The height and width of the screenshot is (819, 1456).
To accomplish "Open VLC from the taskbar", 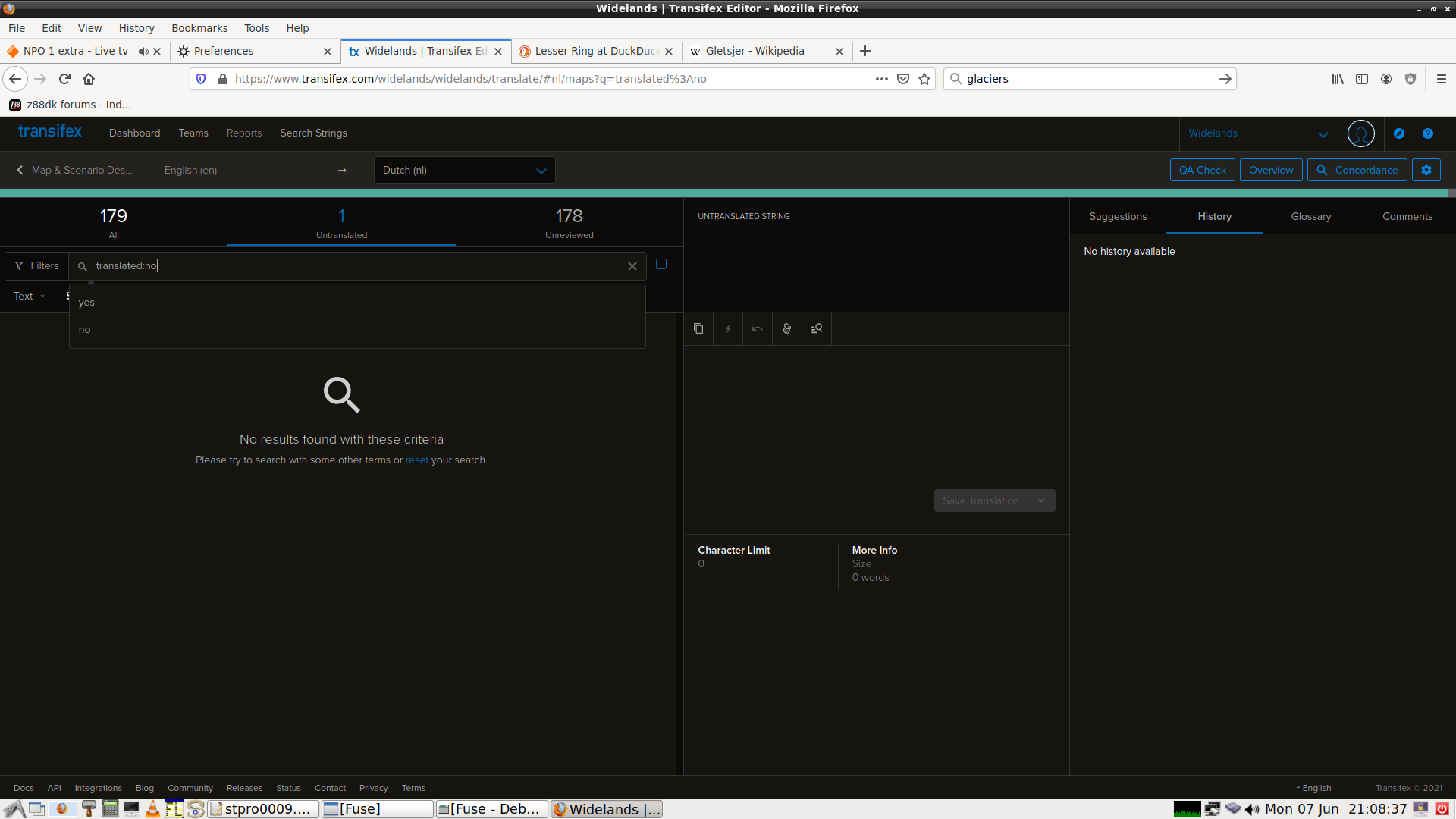I will (153, 809).
